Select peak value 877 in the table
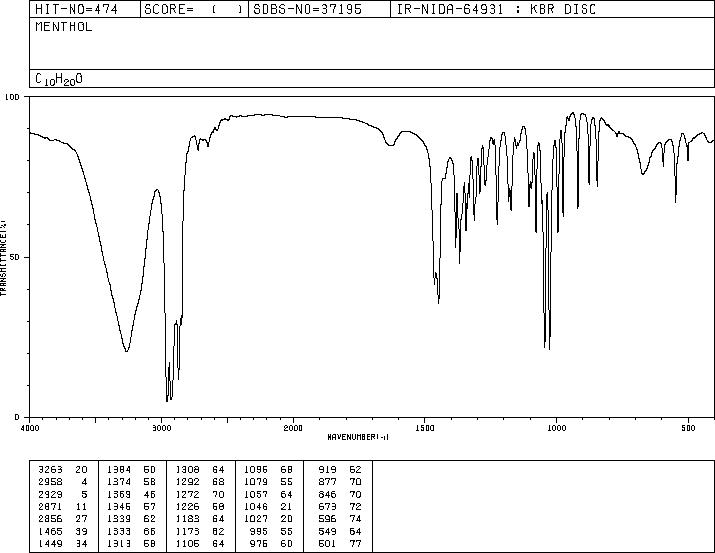Viewport: 715px width, 553px height. tap(327, 482)
